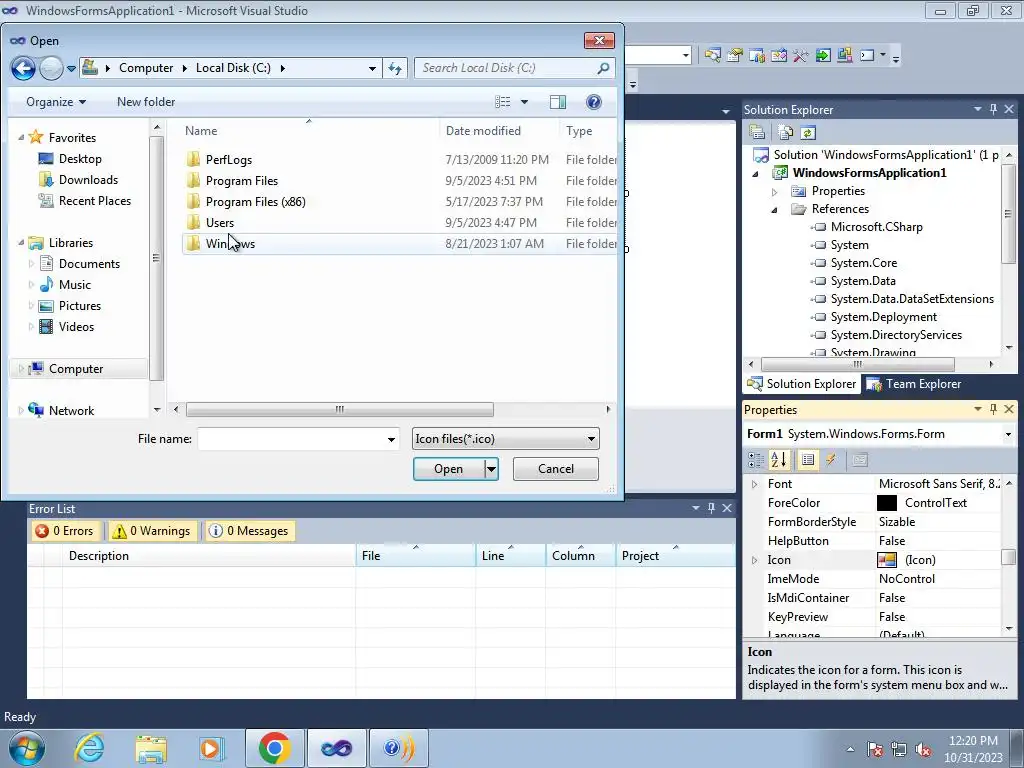Open the Command Window toolbar icon
This screenshot has width=1024, height=768.
[867, 56]
